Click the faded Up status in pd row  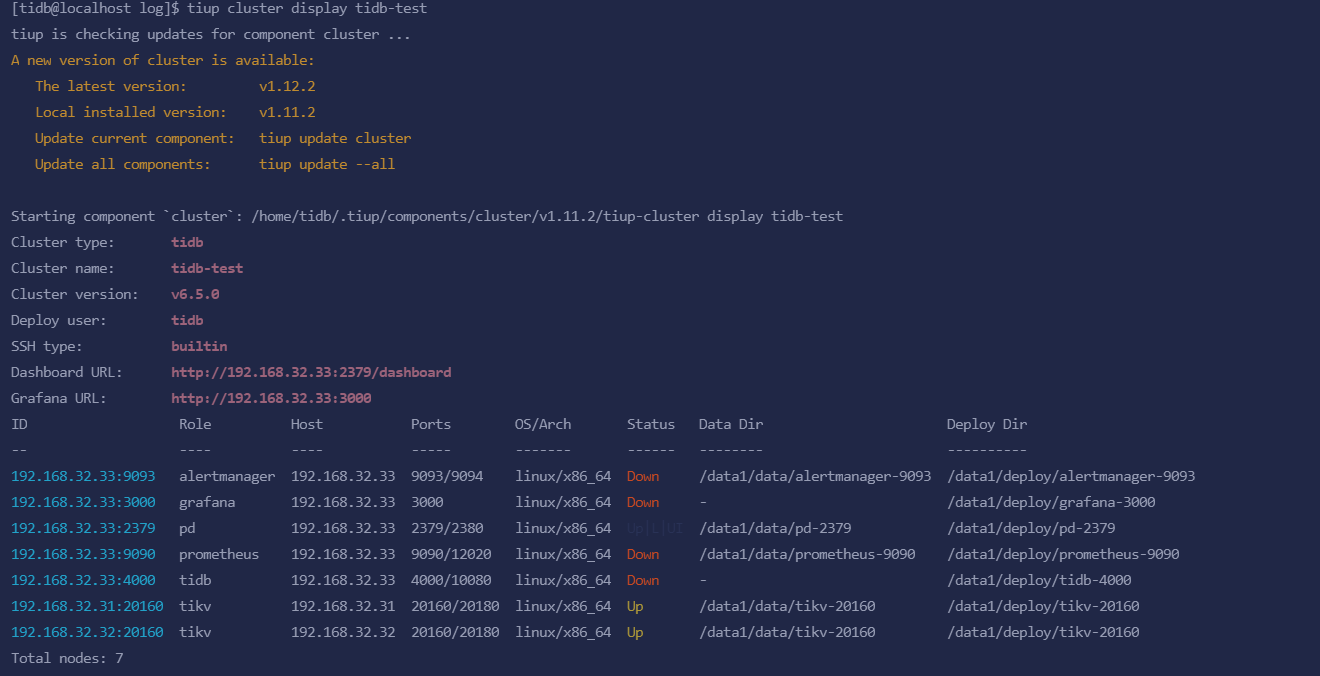pyautogui.click(x=655, y=528)
